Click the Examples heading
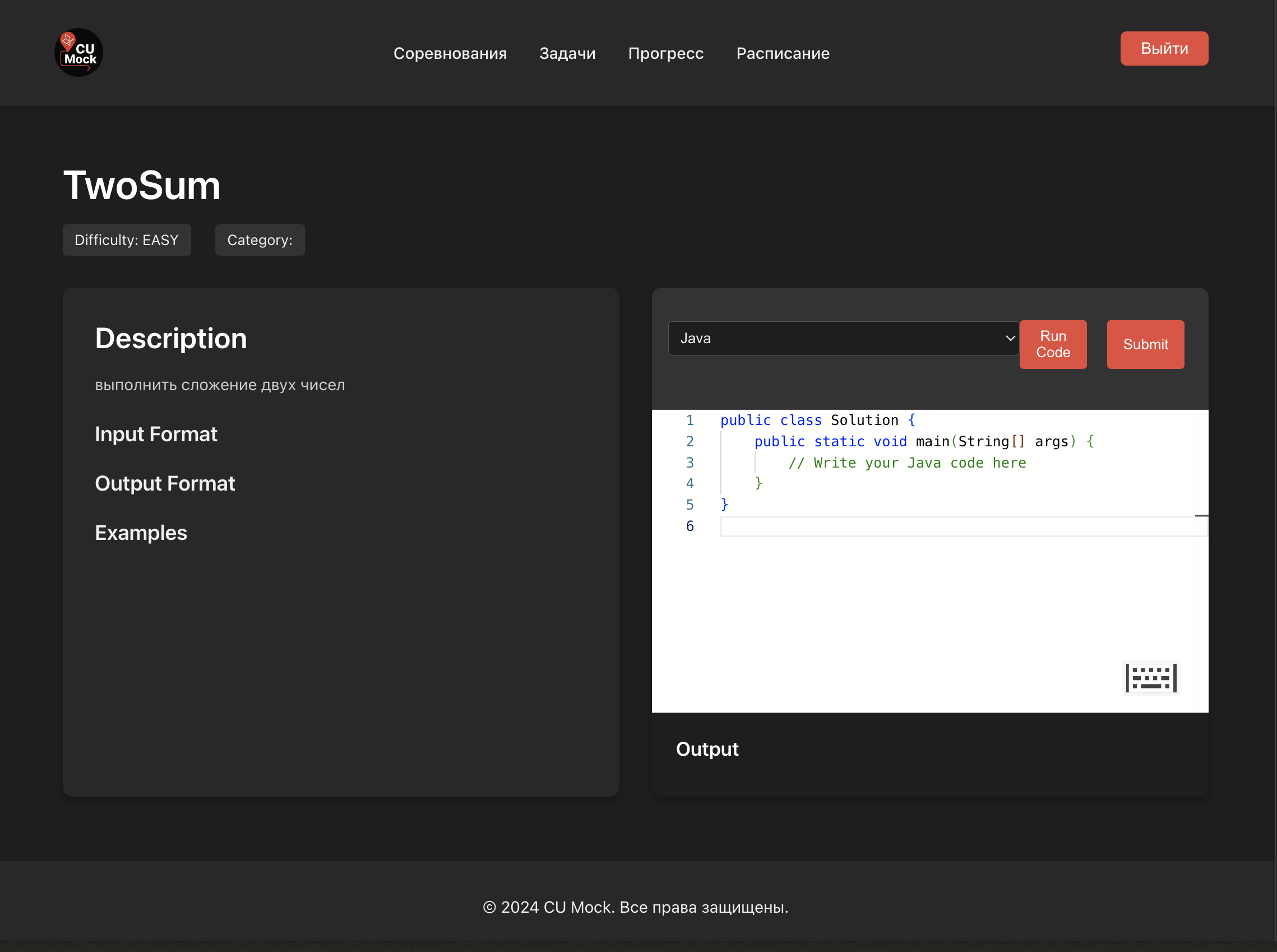 coord(141,533)
